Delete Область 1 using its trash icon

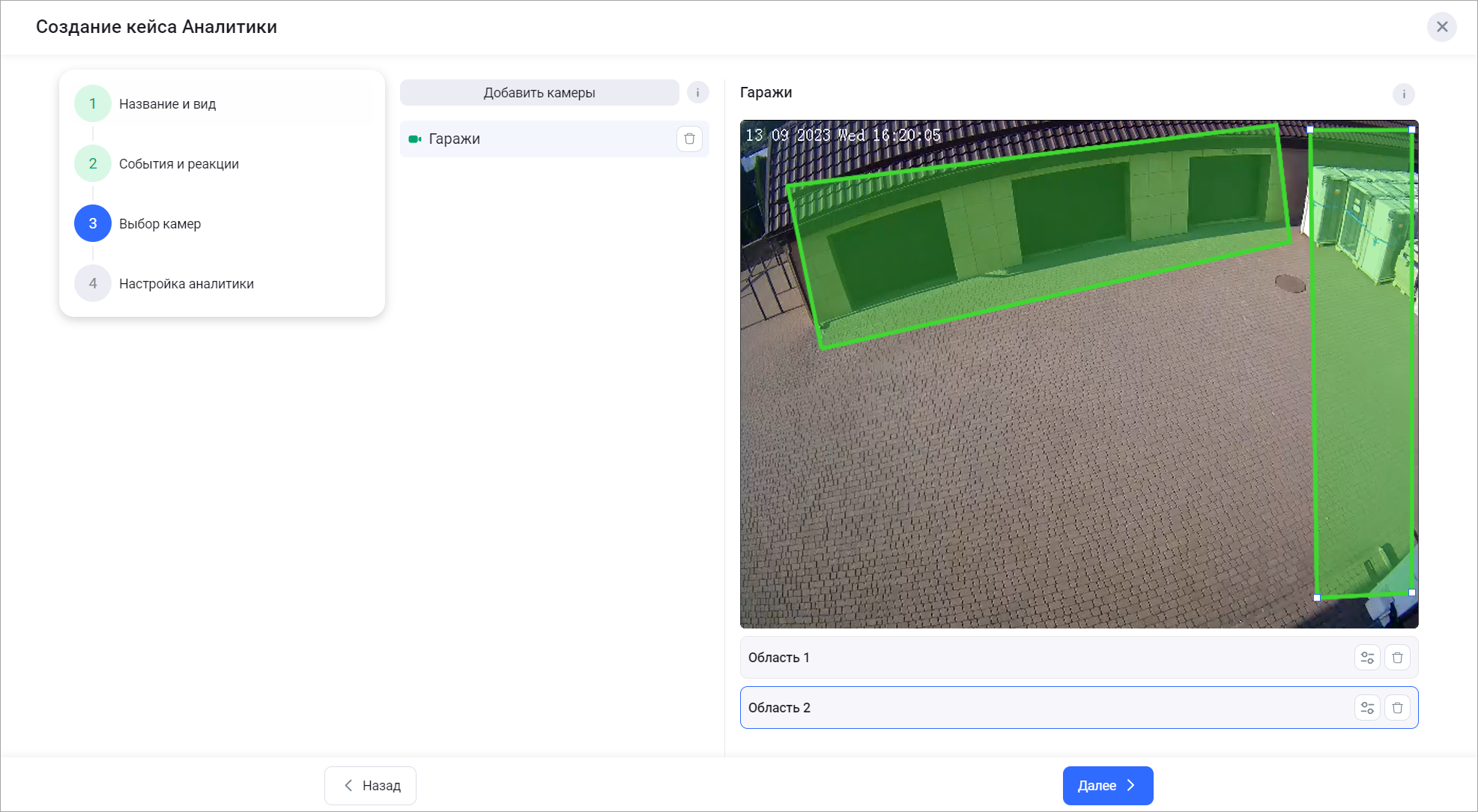tap(1397, 657)
